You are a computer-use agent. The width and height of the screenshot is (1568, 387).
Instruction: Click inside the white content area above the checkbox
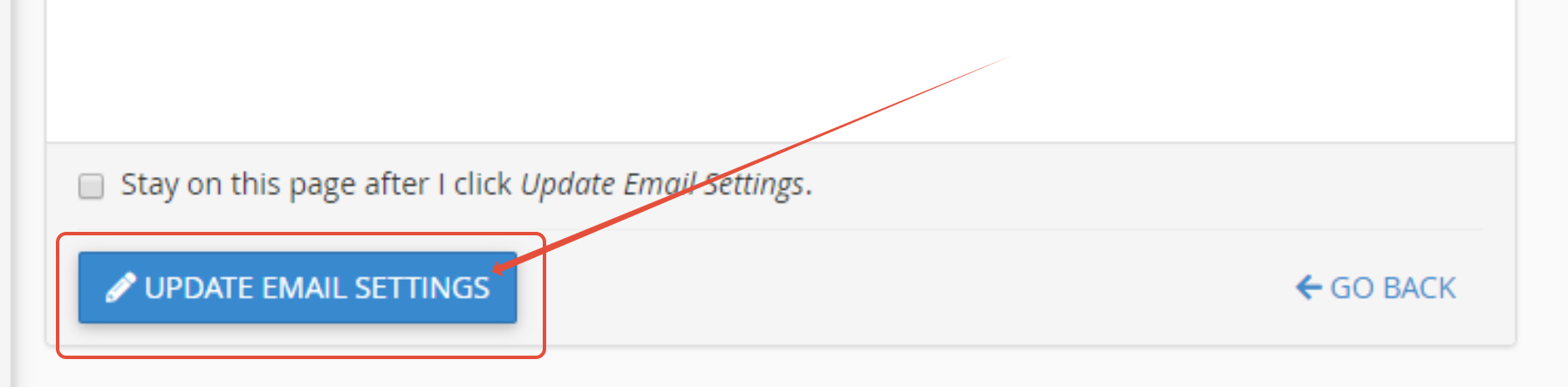click(780, 70)
